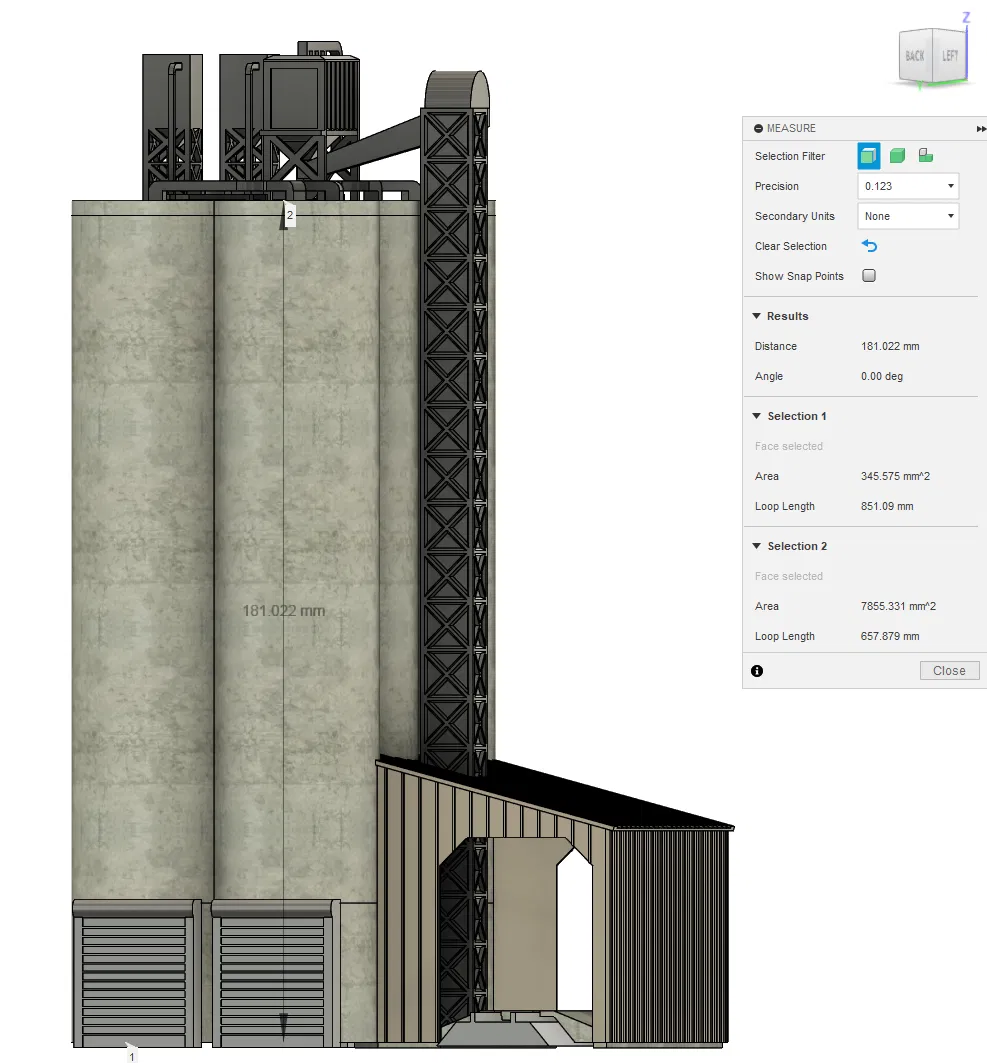Click Selection 2 loop length 657.879 mm

coord(890,637)
